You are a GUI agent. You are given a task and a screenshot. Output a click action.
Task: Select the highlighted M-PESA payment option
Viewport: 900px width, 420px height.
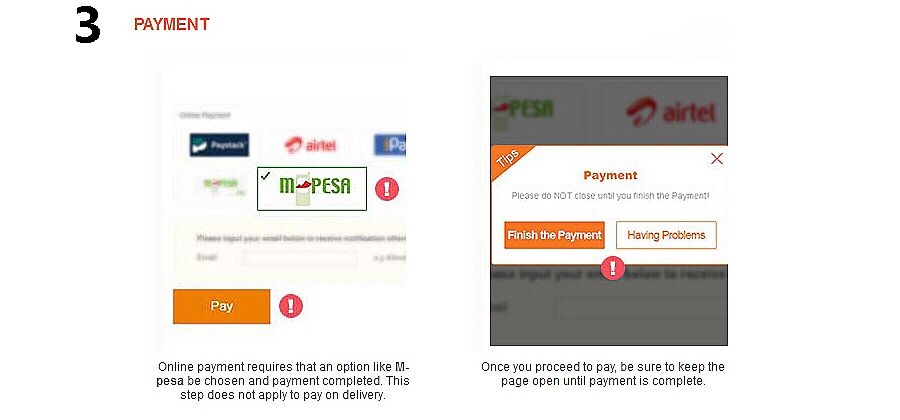pyautogui.click(x=312, y=189)
